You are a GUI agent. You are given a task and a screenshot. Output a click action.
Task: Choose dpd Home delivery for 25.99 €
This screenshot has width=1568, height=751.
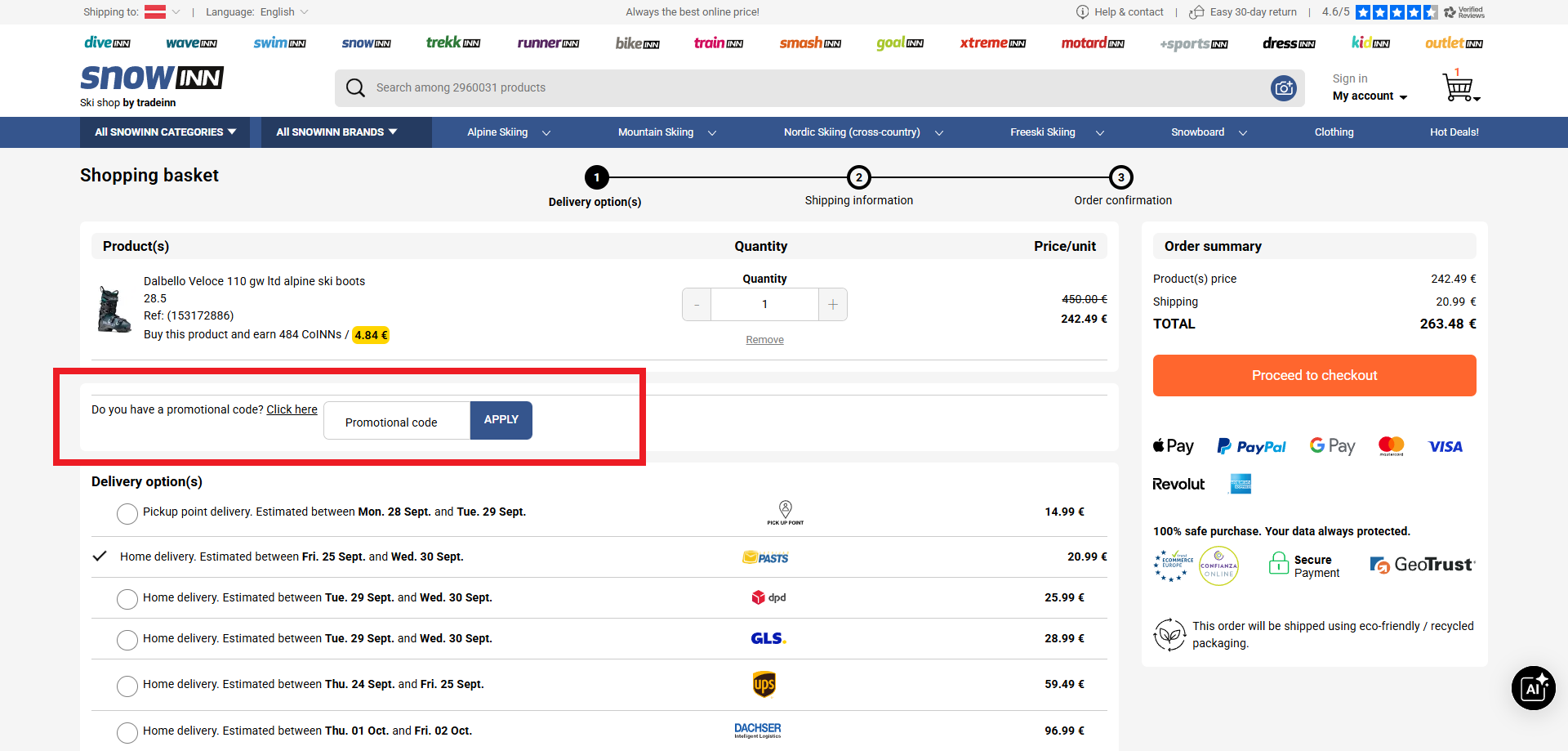click(x=127, y=599)
